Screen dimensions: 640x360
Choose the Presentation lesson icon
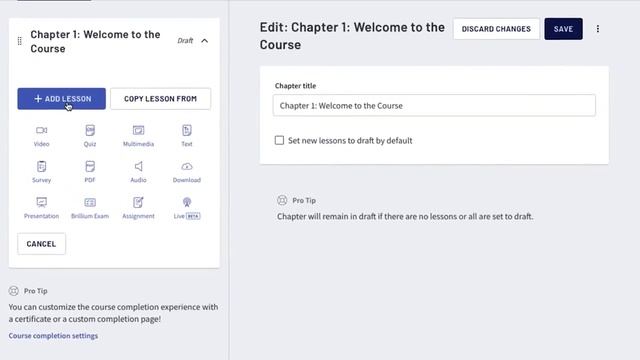pos(41,202)
